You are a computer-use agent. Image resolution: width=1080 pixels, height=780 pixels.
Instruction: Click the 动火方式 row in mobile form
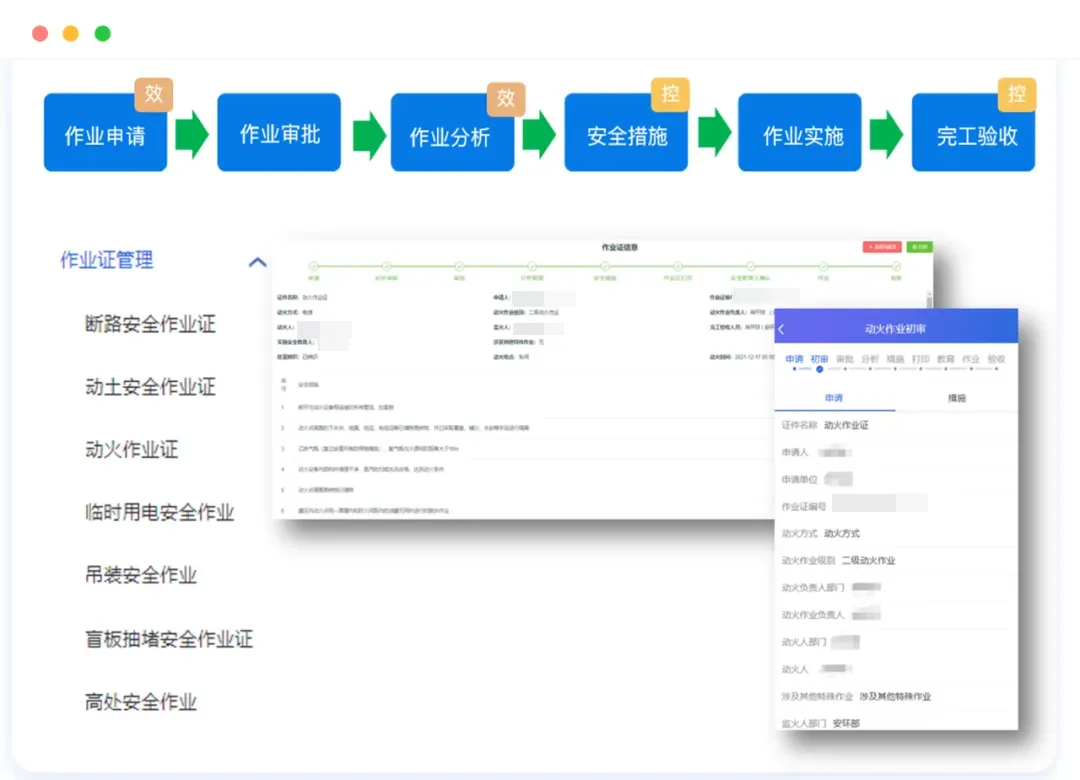coord(896,533)
